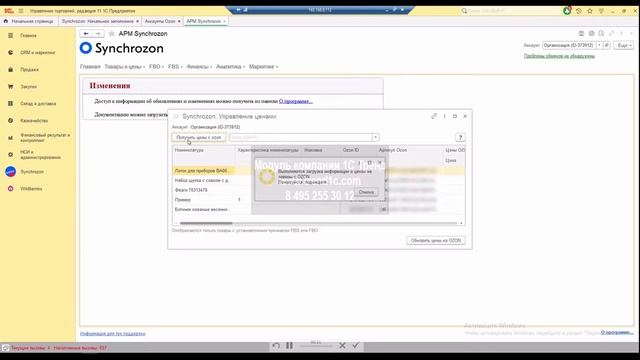Open Финансовый результат и контроллинг icon
The image size is (640, 360).
[x=11, y=138]
